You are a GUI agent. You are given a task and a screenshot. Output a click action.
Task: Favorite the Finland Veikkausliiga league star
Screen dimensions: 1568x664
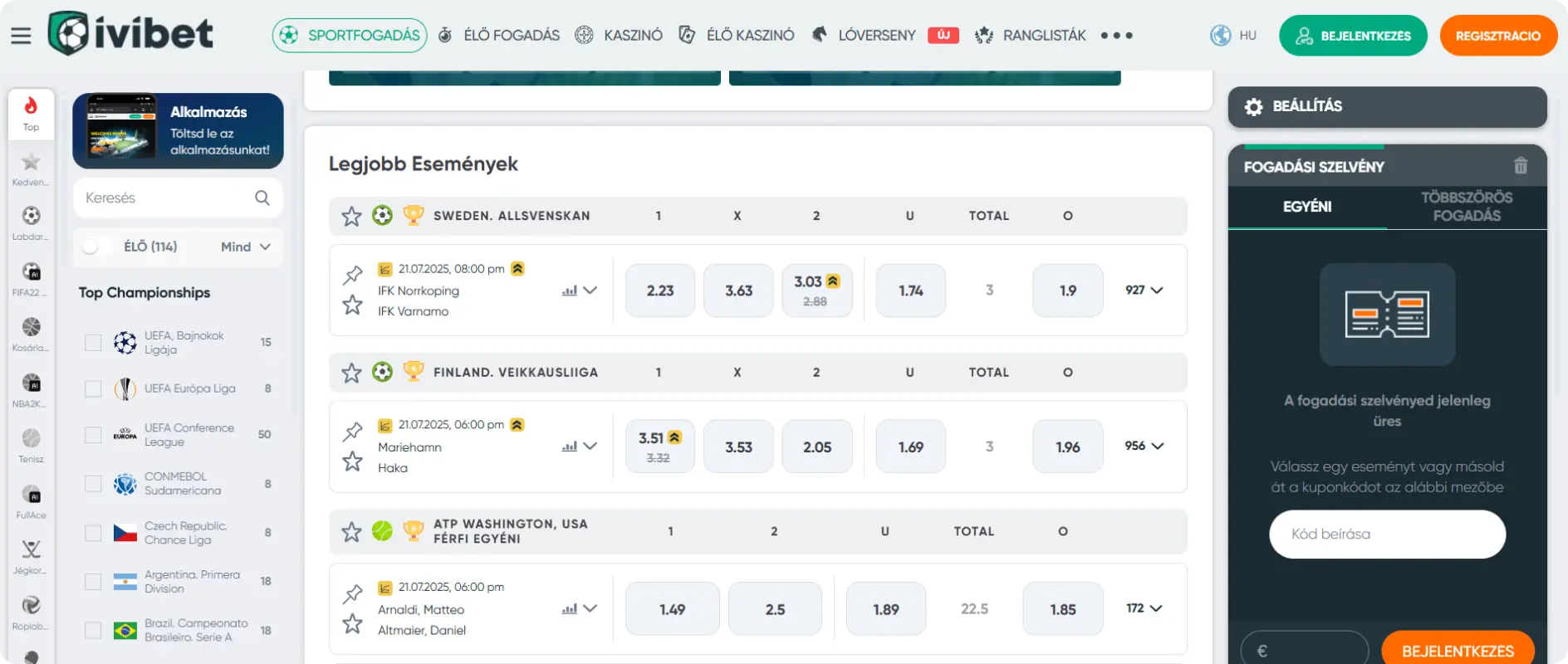(x=351, y=373)
